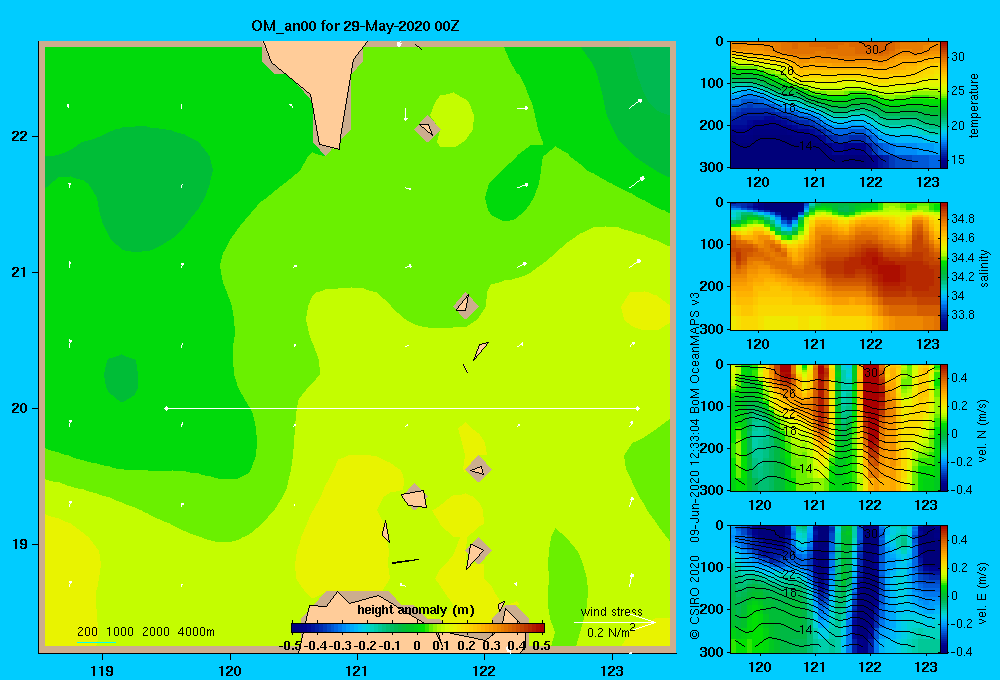Click "33.8" tick on salinity scale

(x=963, y=315)
